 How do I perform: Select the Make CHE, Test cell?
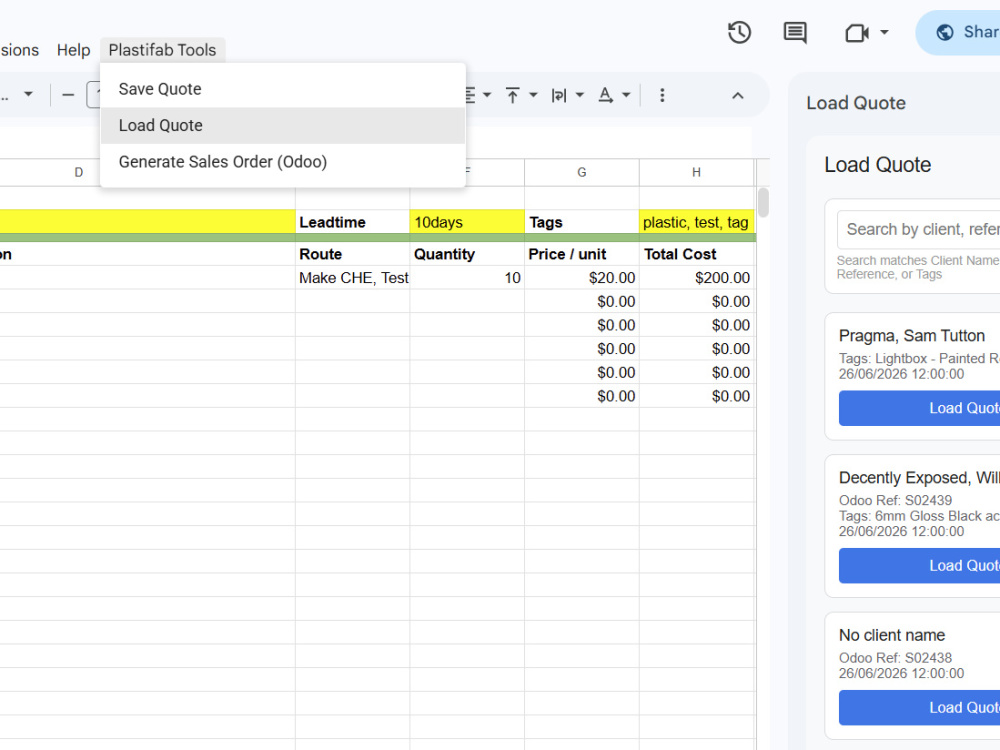point(353,277)
